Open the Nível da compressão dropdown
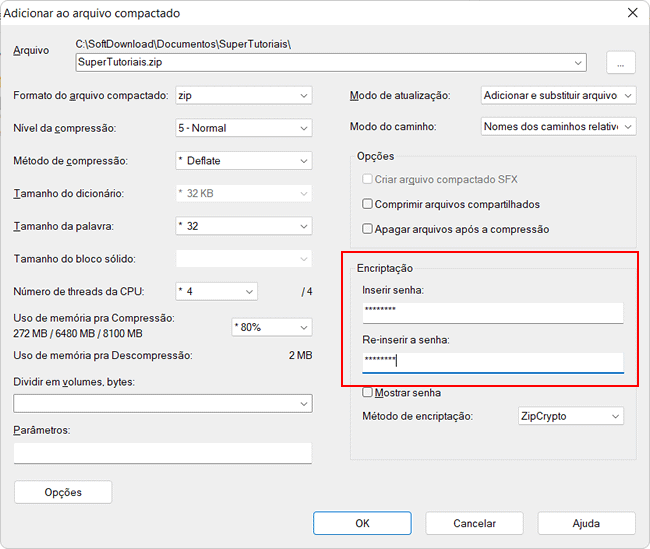The height and width of the screenshot is (549, 650). click(304, 129)
